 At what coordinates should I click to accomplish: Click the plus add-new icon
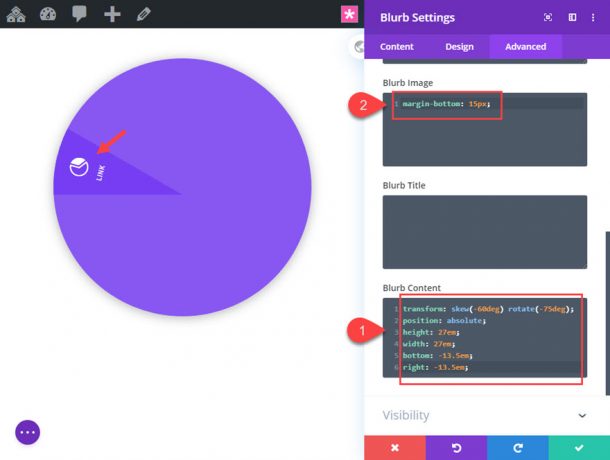(x=112, y=14)
